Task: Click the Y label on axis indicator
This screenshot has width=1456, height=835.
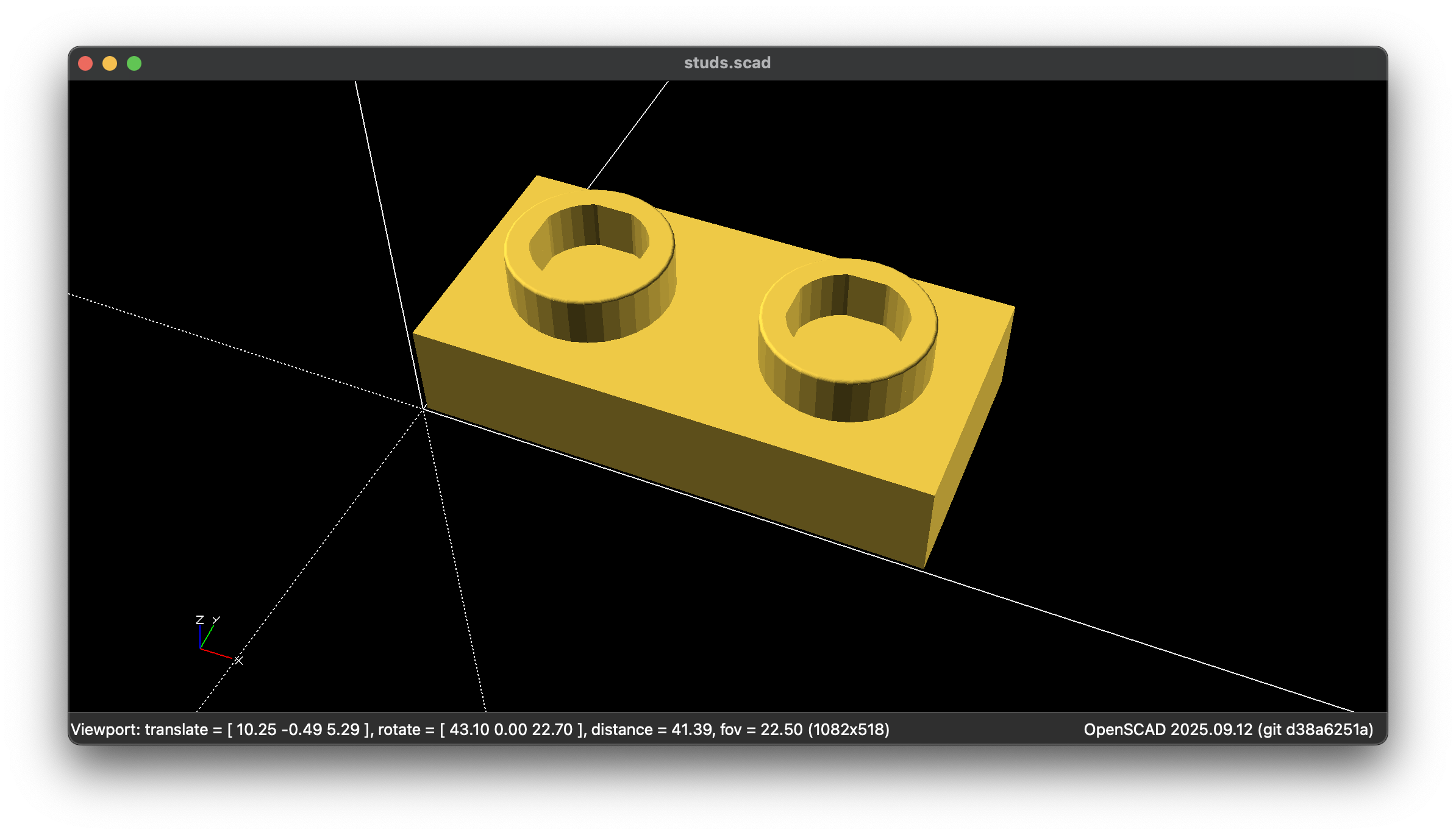Action: 216,620
